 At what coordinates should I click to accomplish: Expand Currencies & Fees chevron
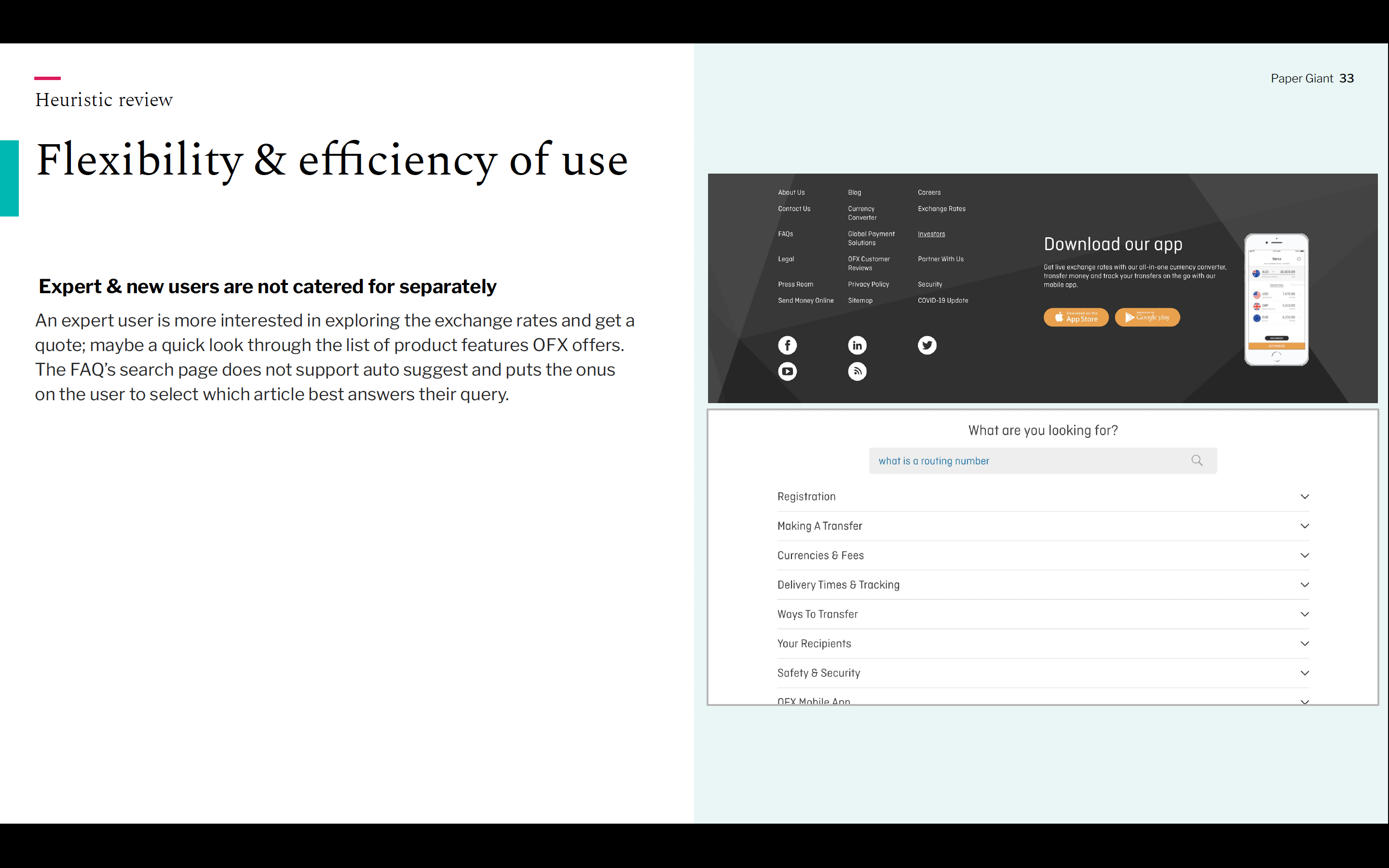1304,555
